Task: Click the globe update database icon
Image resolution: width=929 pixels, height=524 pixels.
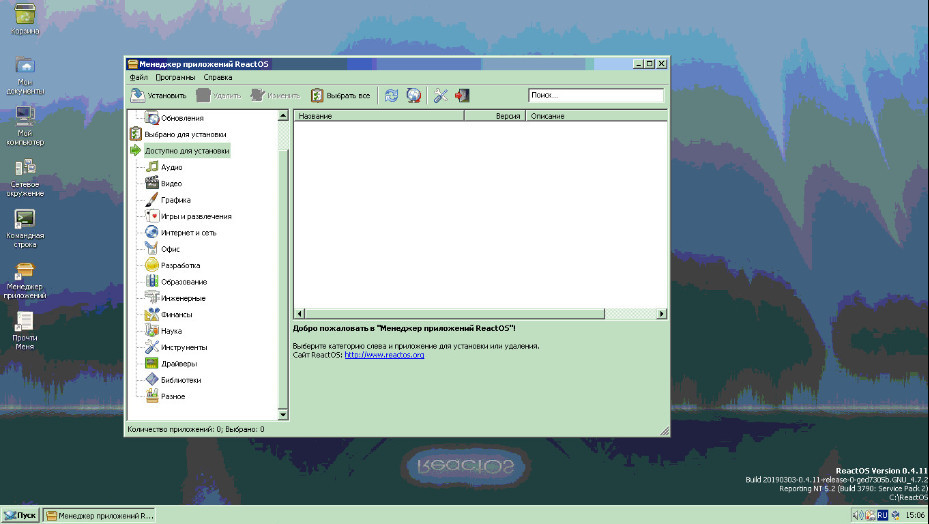Action: (x=414, y=95)
